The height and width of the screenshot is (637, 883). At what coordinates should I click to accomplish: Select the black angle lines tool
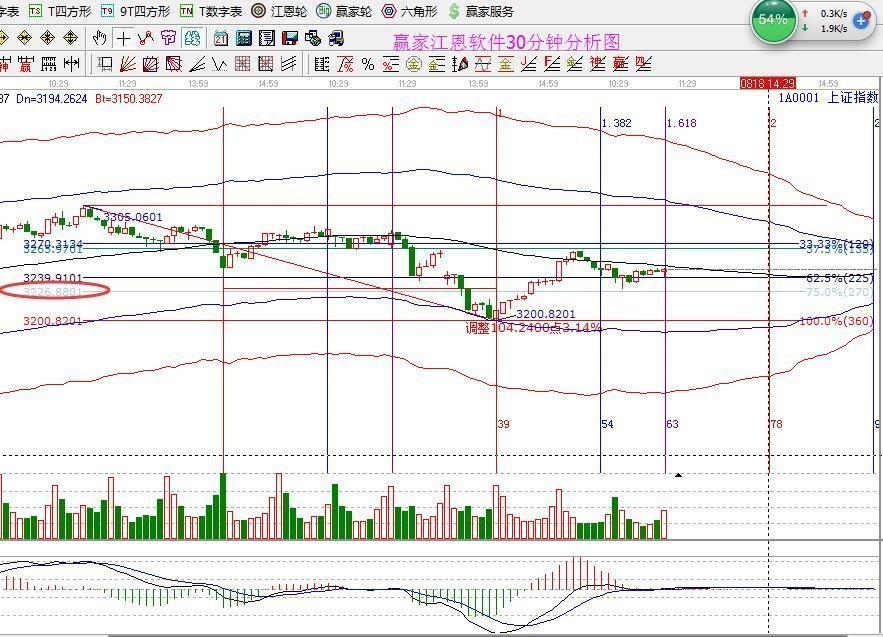tap(197, 64)
